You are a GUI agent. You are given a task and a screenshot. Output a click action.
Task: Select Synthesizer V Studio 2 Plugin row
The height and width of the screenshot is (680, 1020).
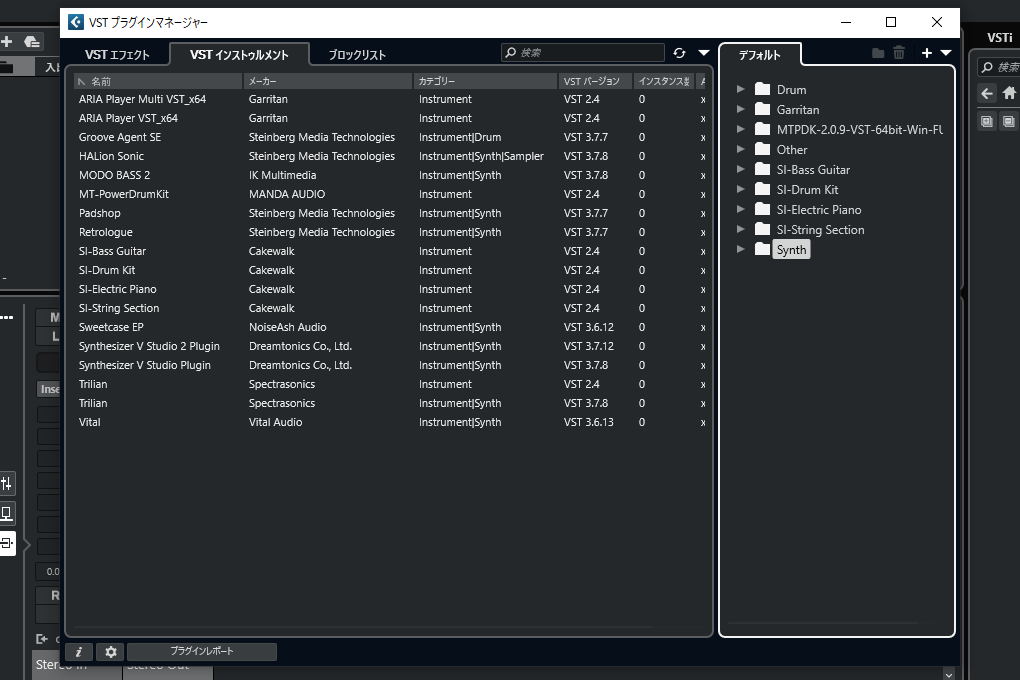click(390, 346)
